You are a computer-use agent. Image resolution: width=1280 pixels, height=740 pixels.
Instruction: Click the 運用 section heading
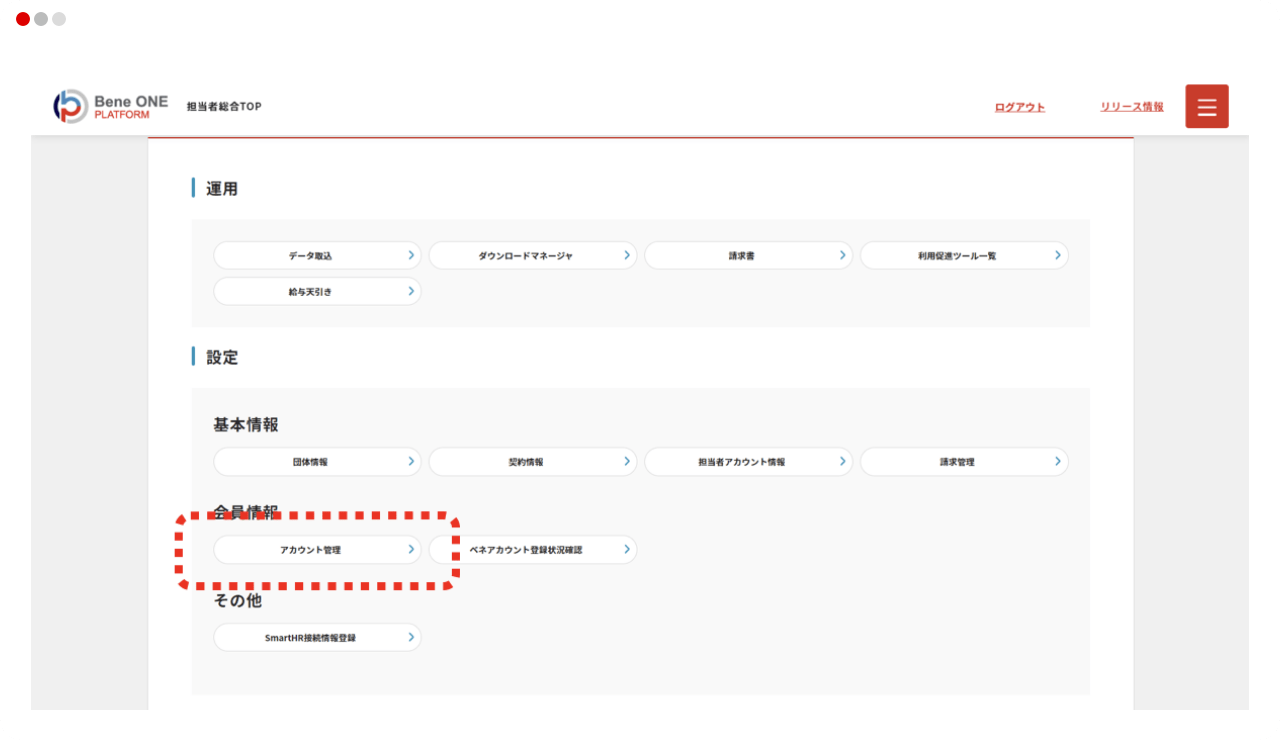(222, 189)
